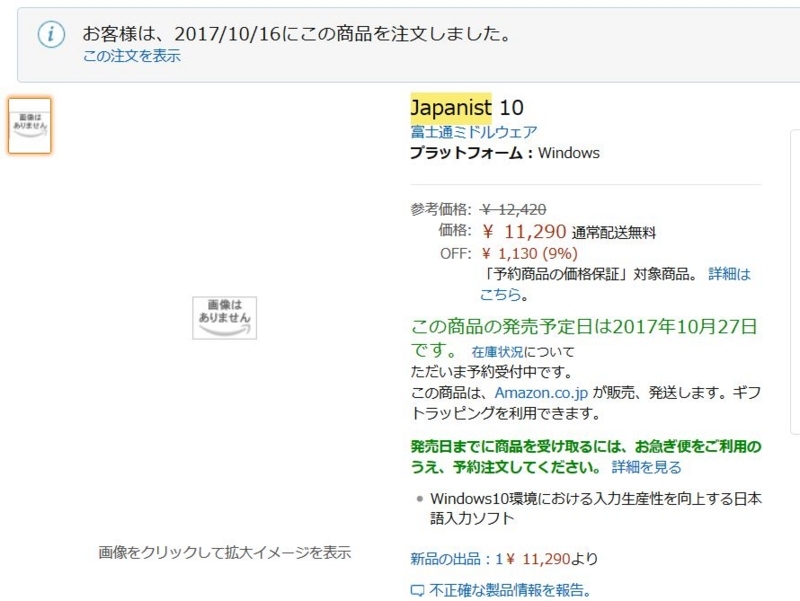Viewport: 800px width, 601px height.
Task: Click 不正確な製品情報を報告 link
Action: [x=510, y=590]
